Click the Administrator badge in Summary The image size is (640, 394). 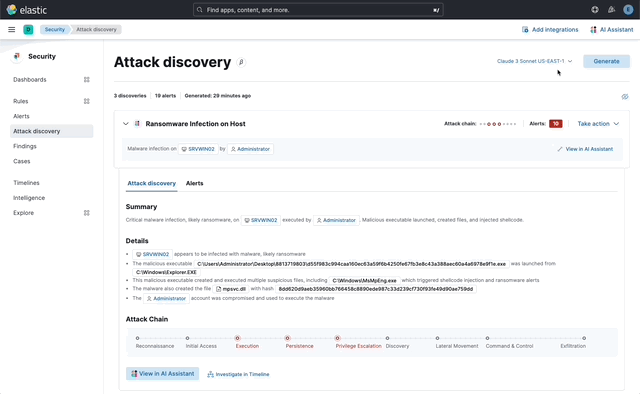[x=336, y=220]
